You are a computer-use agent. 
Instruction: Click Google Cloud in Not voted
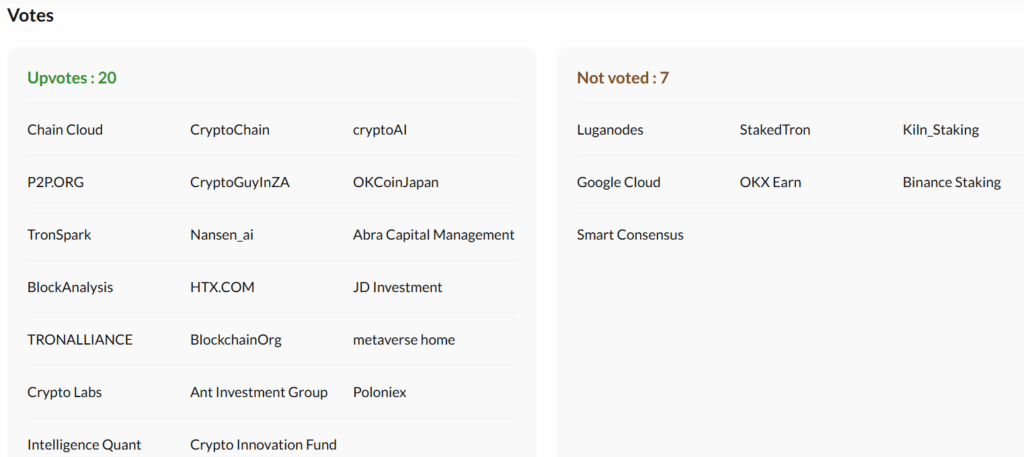pos(619,182)
